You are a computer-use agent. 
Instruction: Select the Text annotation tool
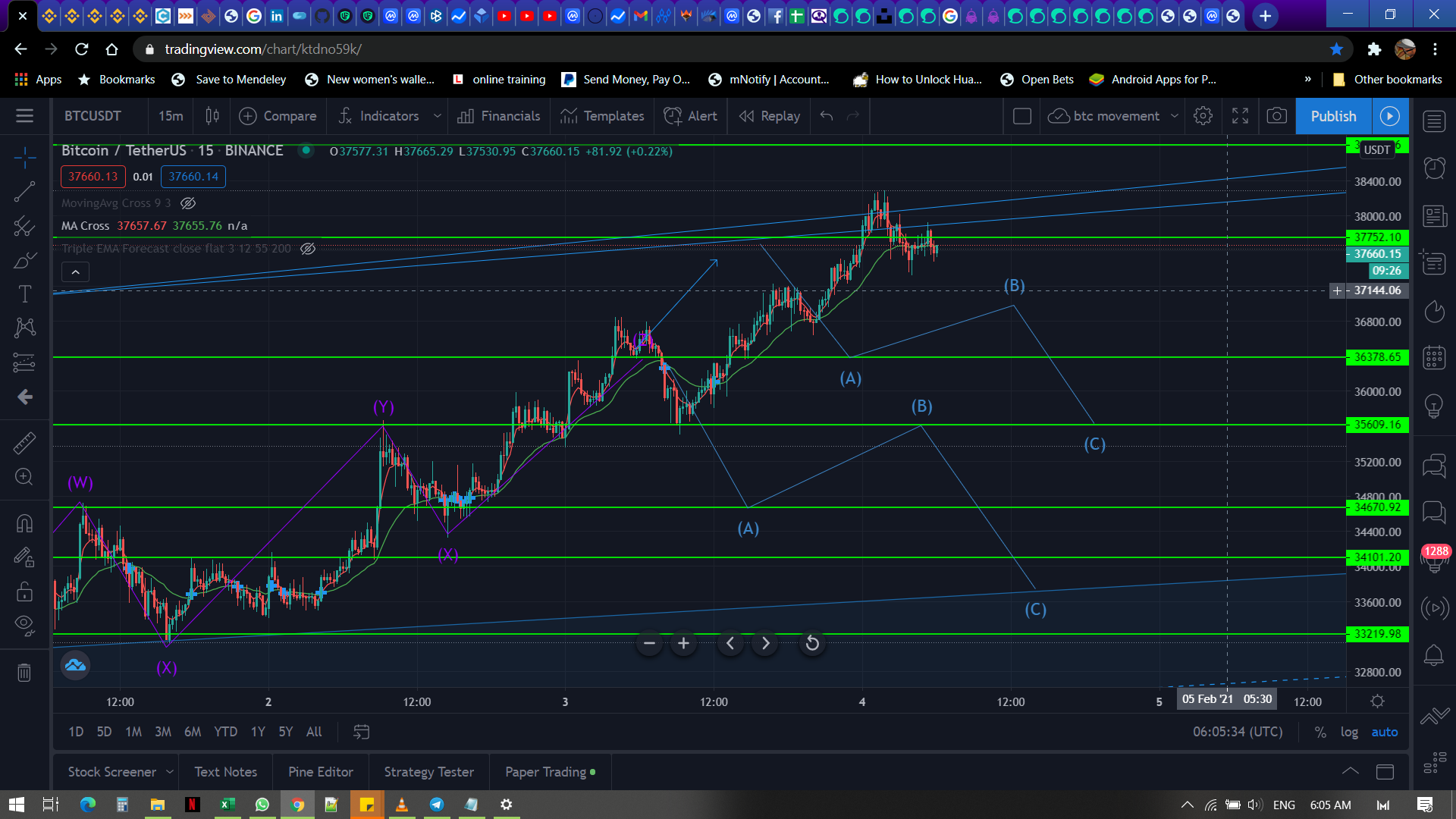point(24,294)
